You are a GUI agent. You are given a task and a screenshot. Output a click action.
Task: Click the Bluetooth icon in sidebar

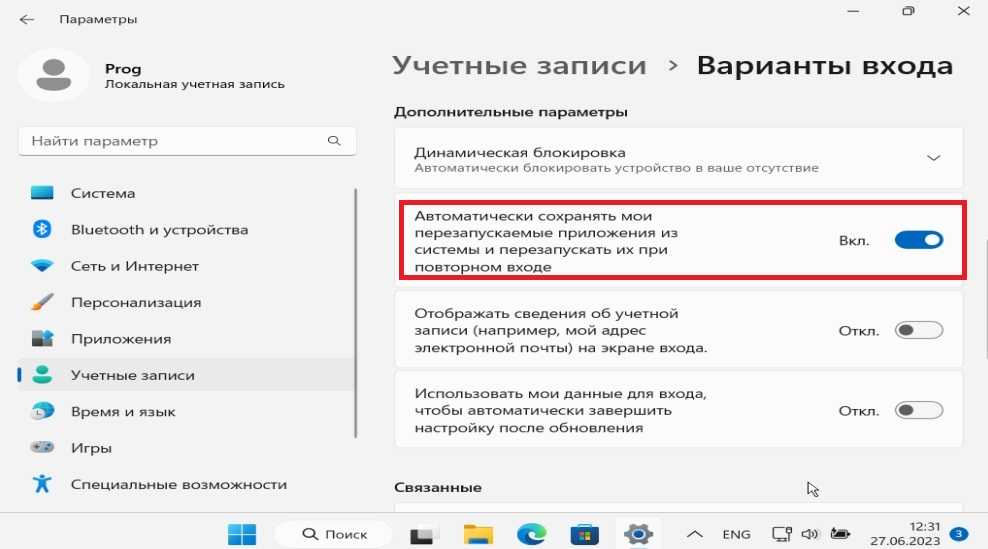(42, 229)
